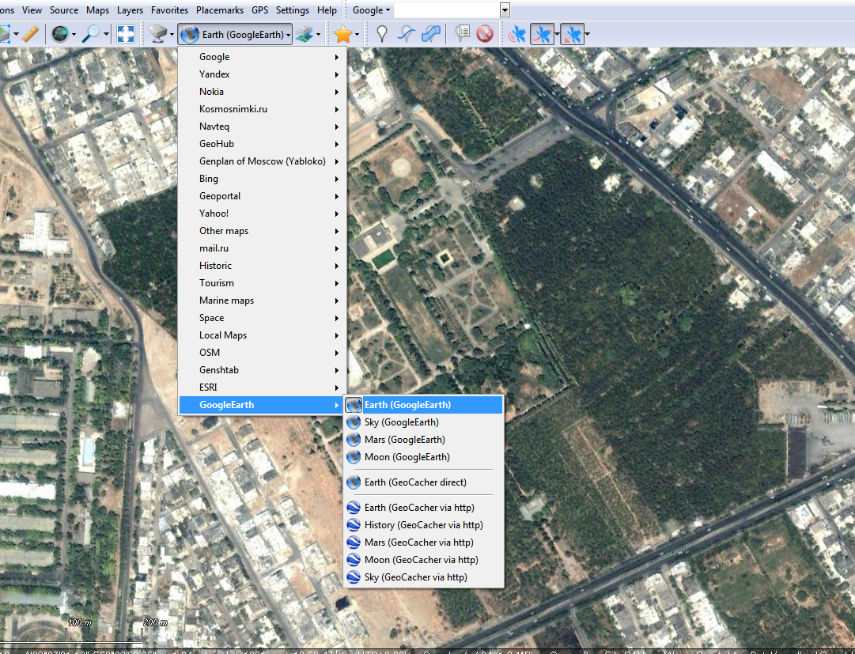855x654 pixels.
Task: Click the red prohibited circle icon
Action: click(485, 34)
